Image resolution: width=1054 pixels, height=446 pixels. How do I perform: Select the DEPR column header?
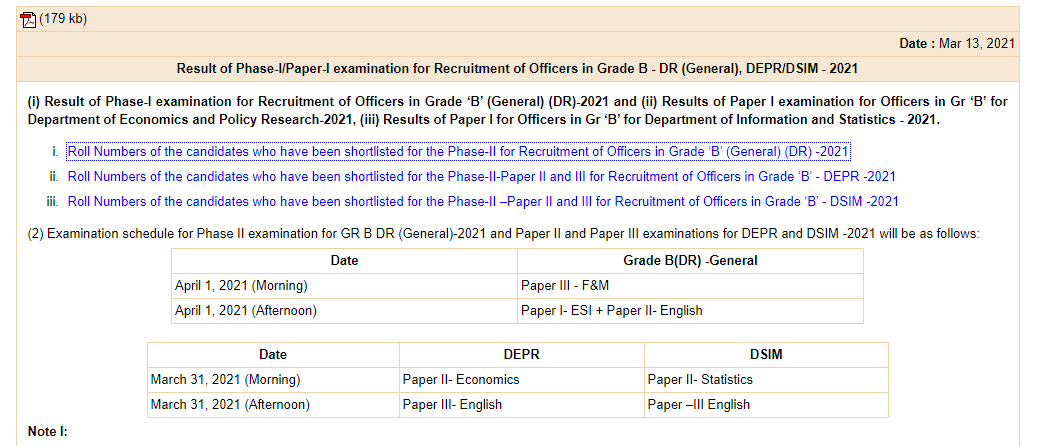click(521, 355)
